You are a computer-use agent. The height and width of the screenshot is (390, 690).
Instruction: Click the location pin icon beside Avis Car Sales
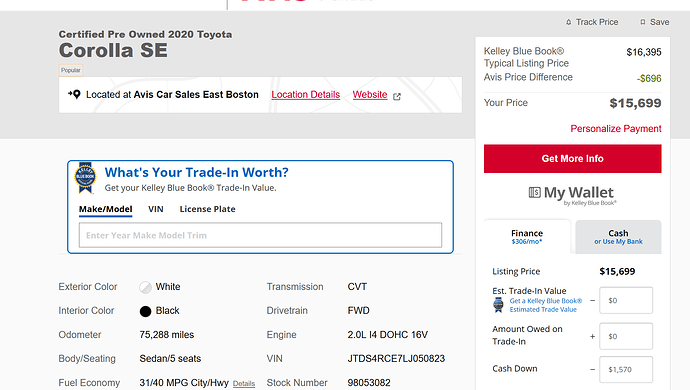pos(74,94)
